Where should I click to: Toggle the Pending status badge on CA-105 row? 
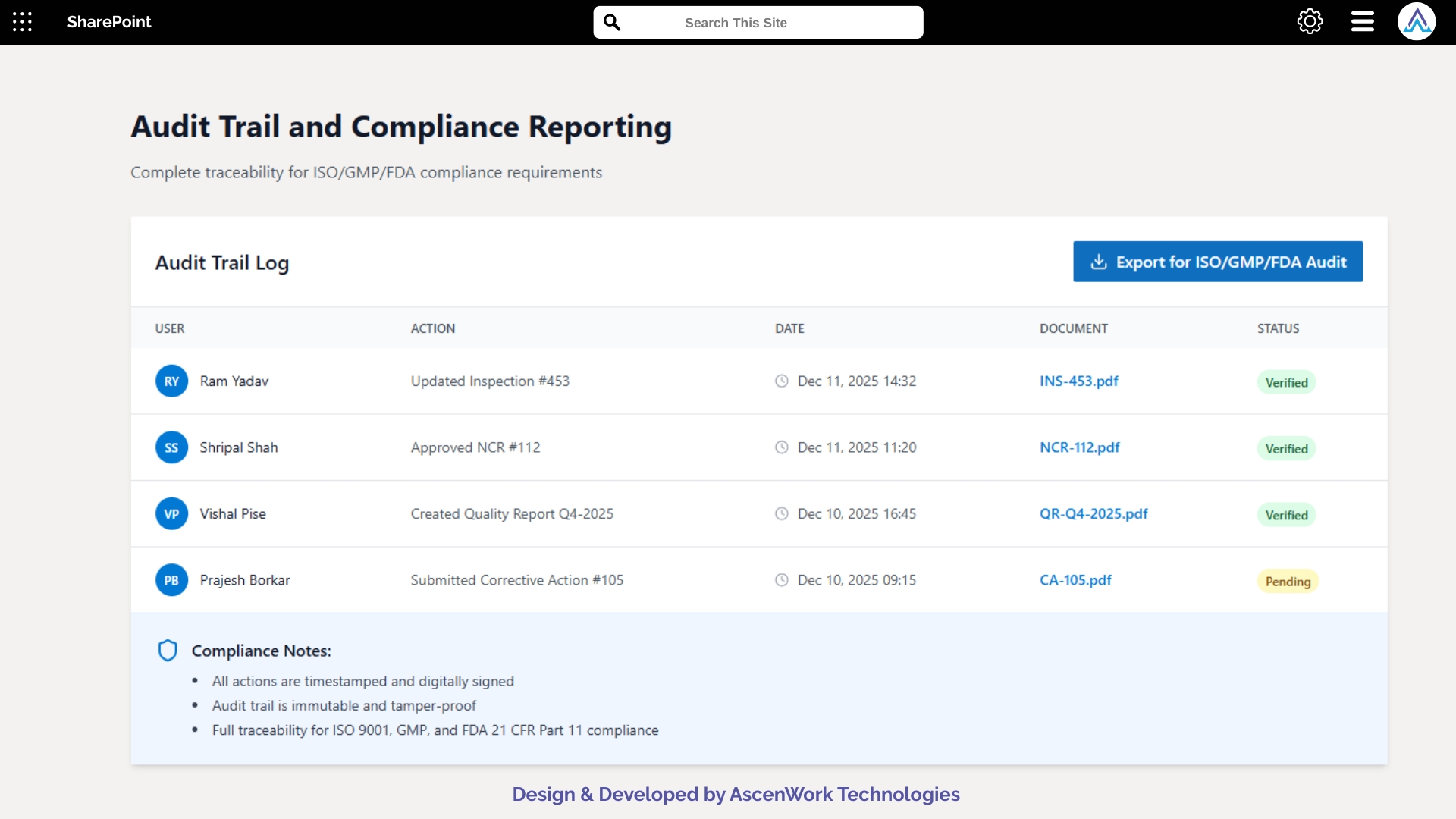click(x=1288, y=581)
